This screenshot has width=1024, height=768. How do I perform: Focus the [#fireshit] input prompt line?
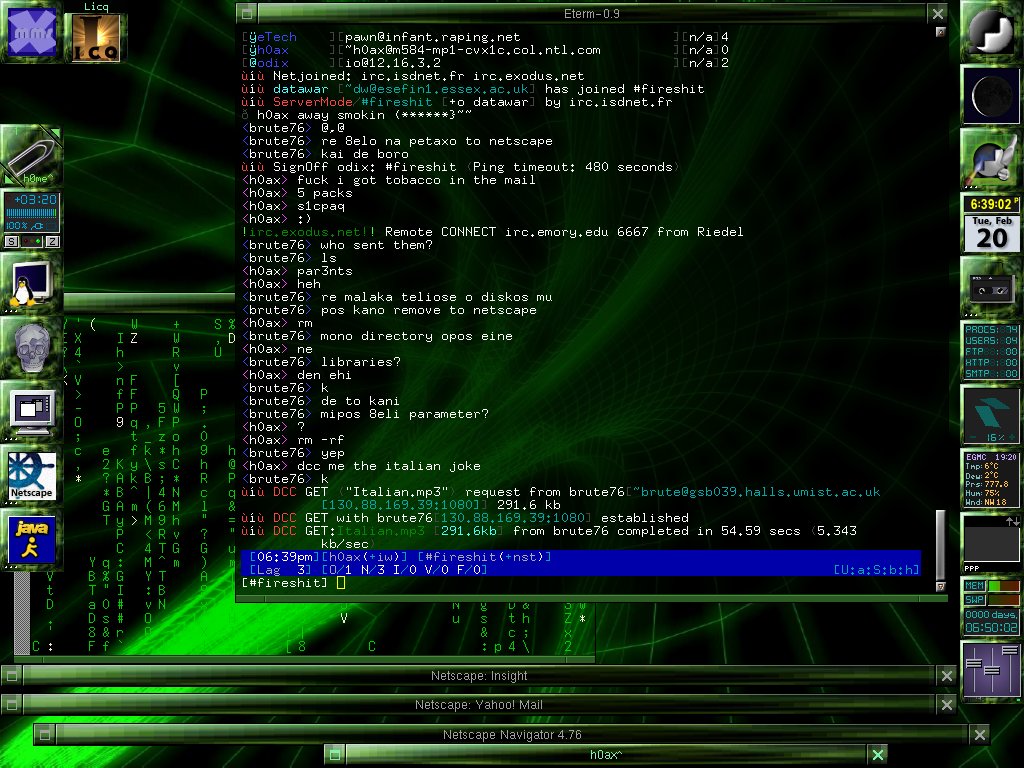[x=581, y=583]
